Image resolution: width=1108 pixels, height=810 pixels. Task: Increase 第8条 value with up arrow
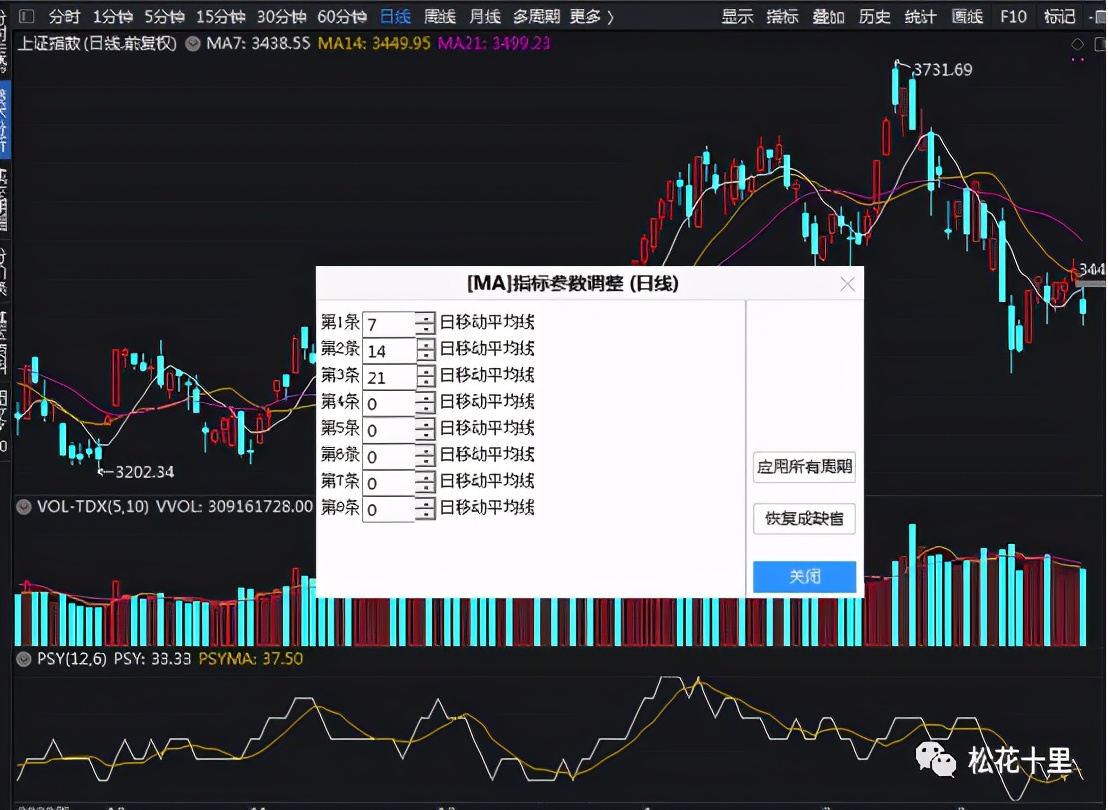point(425,504)
